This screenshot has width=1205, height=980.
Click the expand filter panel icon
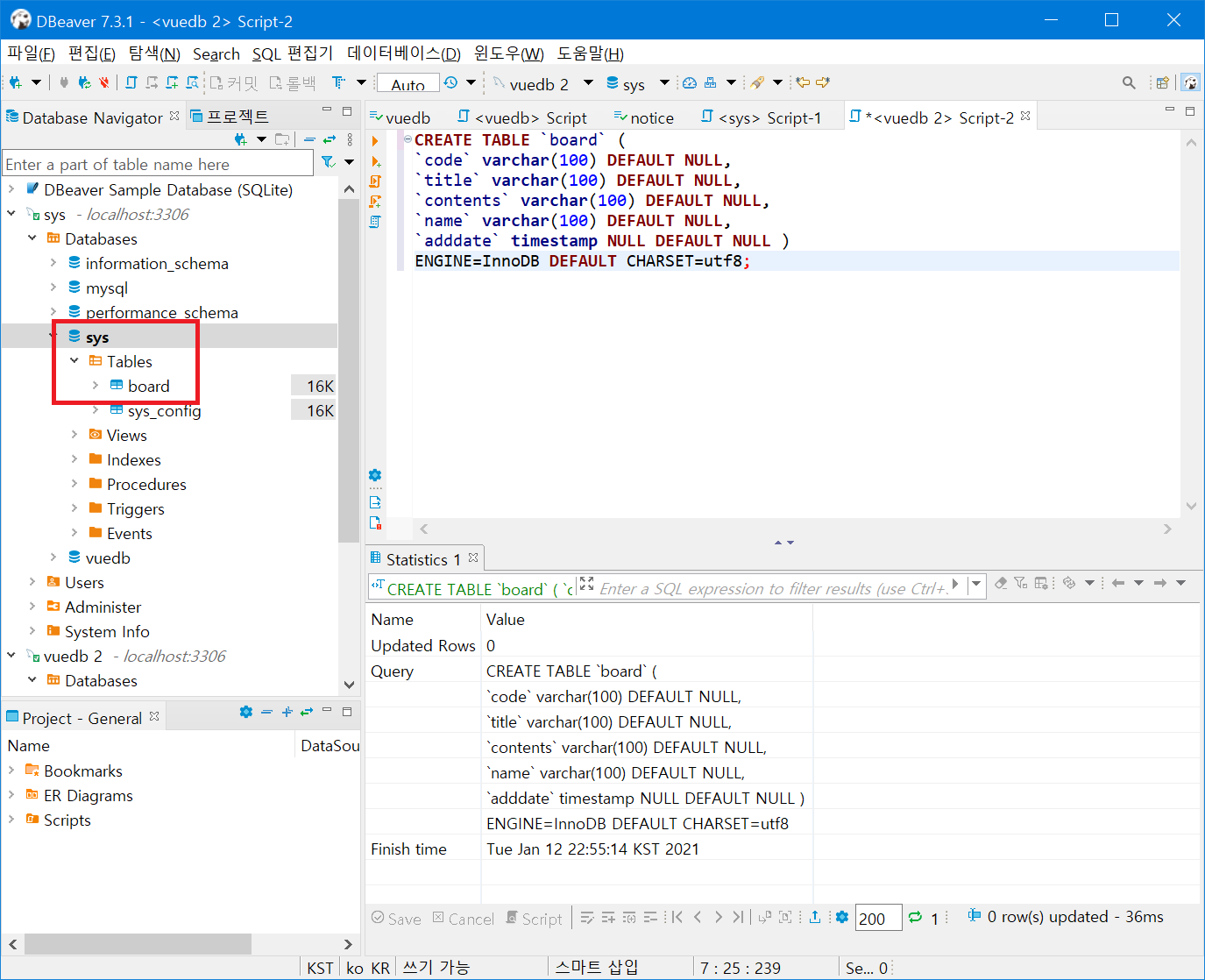[x=587, y=584]
